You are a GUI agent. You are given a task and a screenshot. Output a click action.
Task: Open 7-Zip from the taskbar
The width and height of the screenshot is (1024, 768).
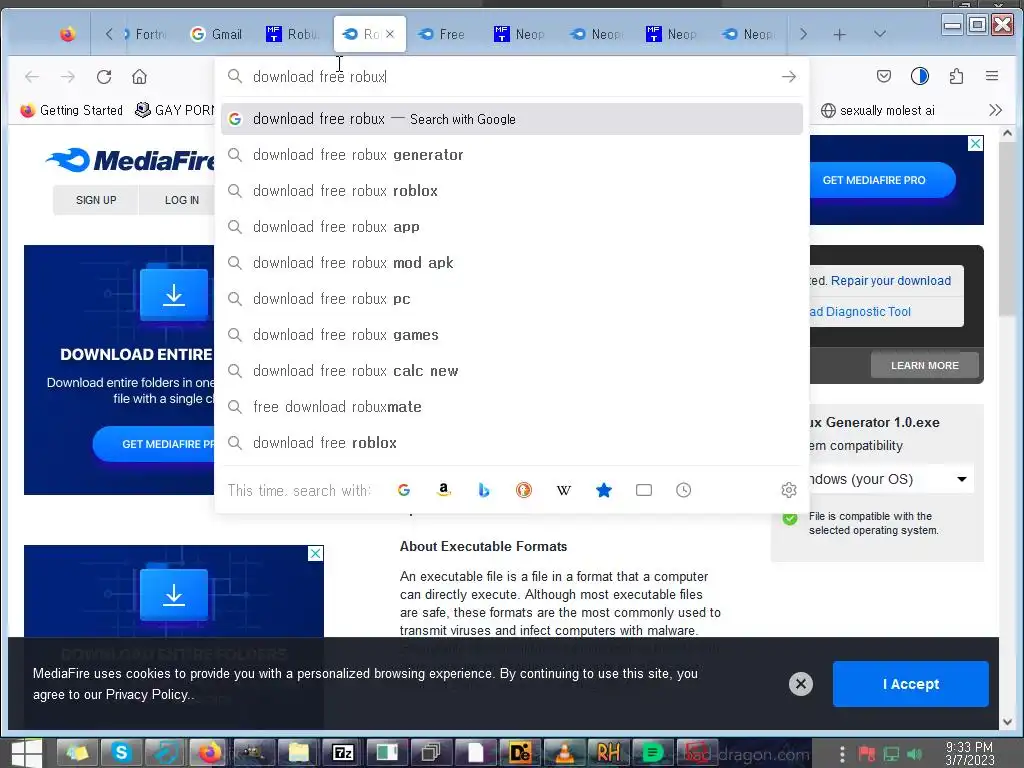pos(343,753)
